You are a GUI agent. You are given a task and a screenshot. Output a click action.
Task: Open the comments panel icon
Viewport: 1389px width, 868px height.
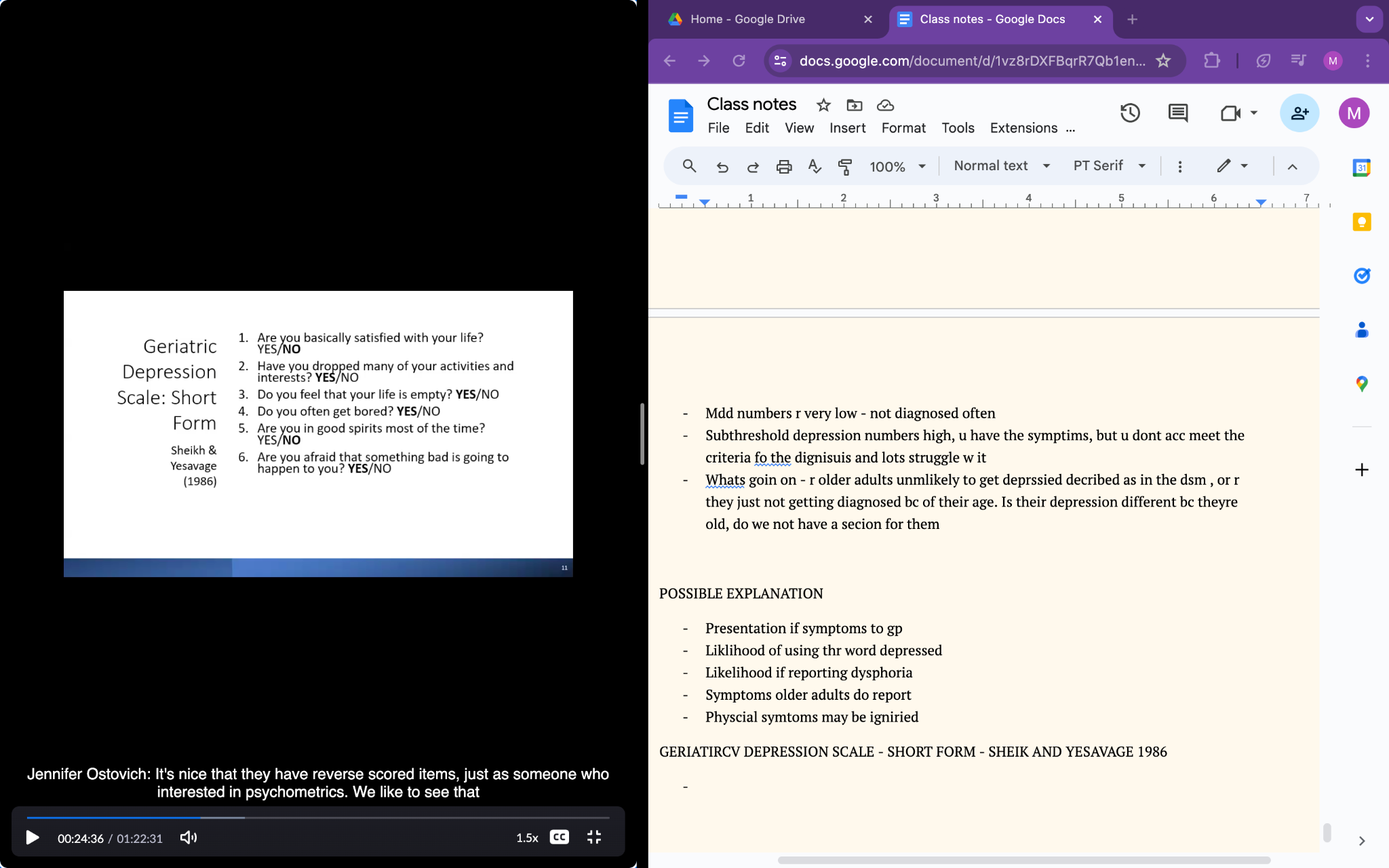coord(1177,113)
